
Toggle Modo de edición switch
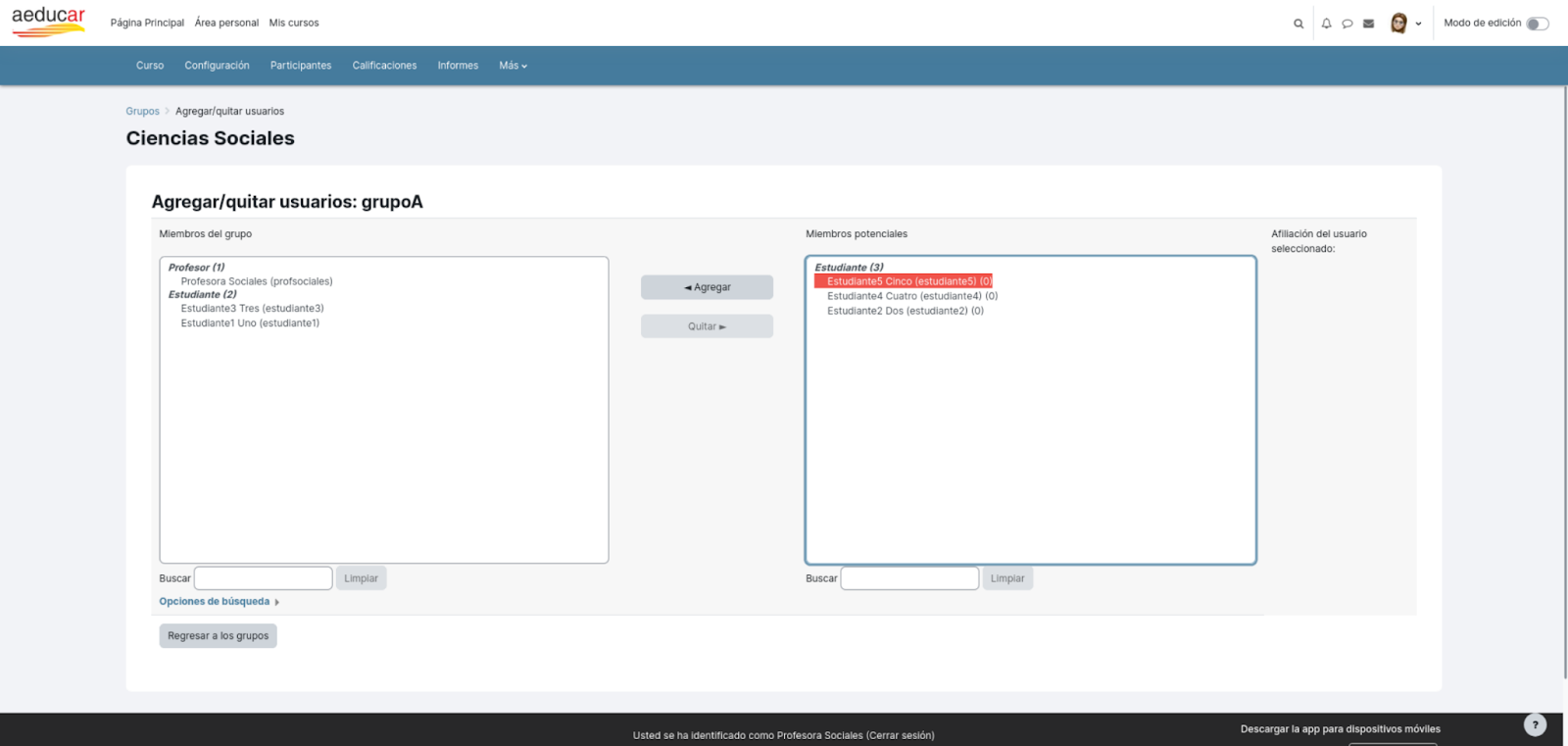(x=1537, y=24)
